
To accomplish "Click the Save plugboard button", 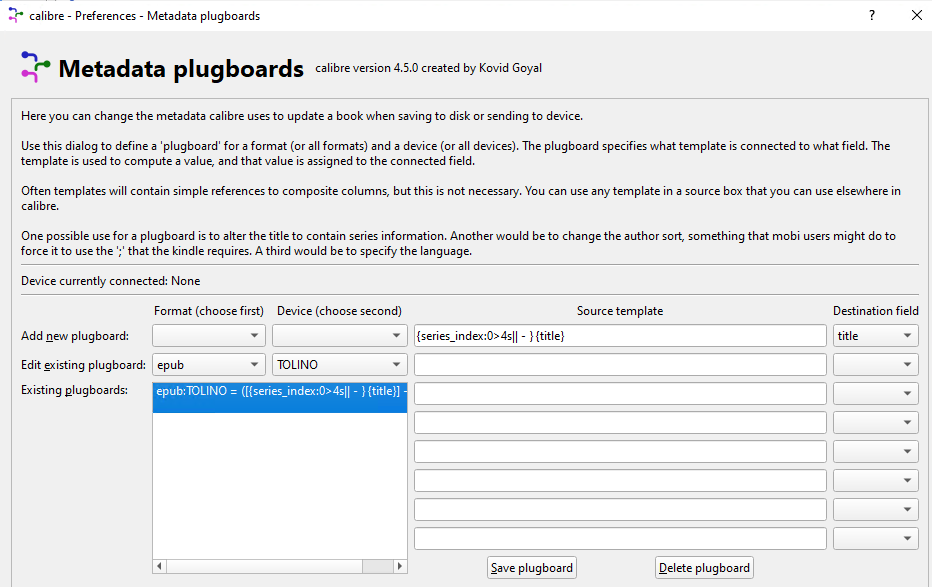I will click(x=531, y=568).
